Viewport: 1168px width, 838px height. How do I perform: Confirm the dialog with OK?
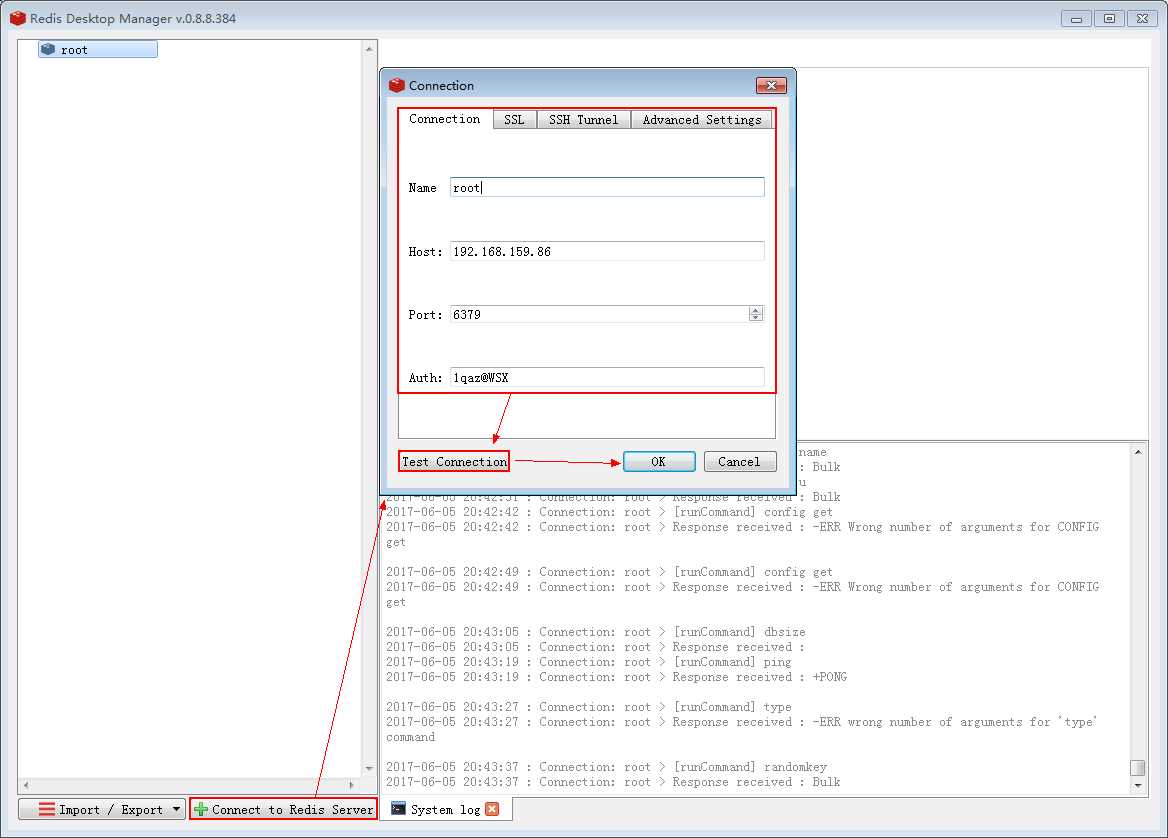[x=659, y=462]
